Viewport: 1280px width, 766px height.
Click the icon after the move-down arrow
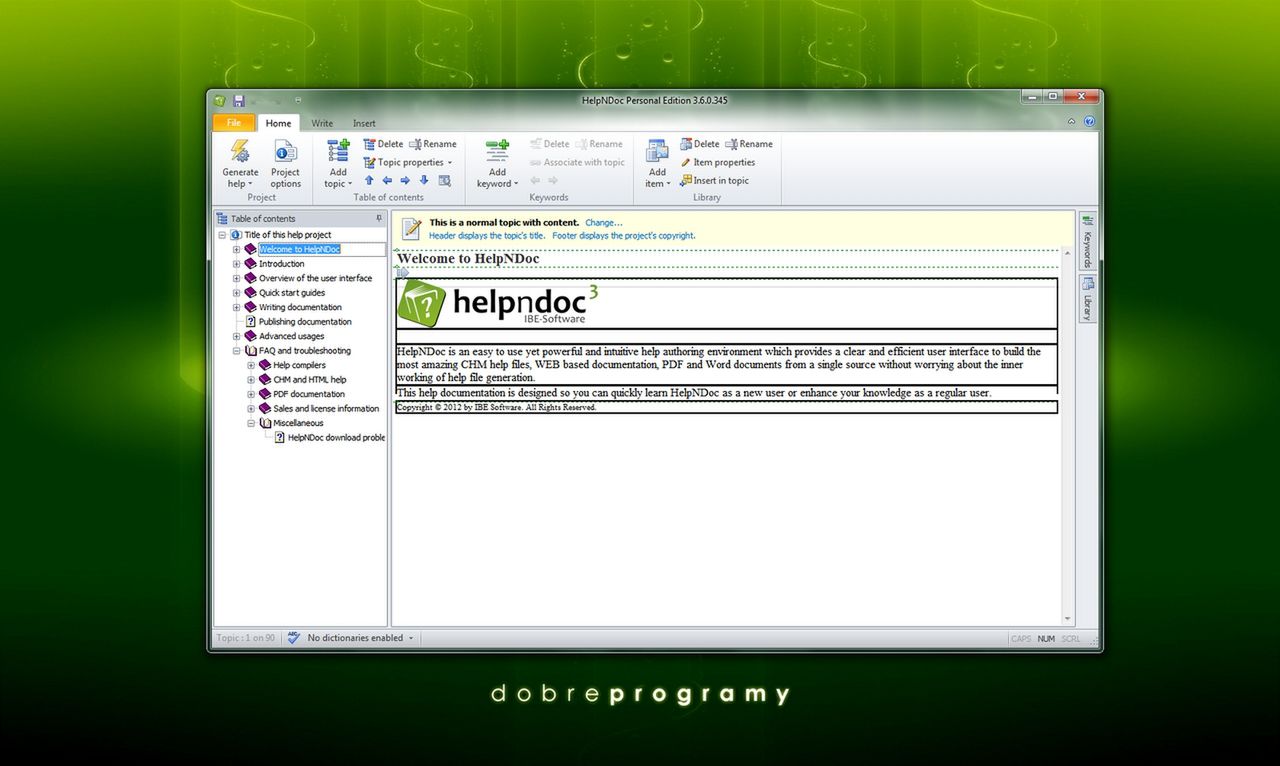pos(444,181)
